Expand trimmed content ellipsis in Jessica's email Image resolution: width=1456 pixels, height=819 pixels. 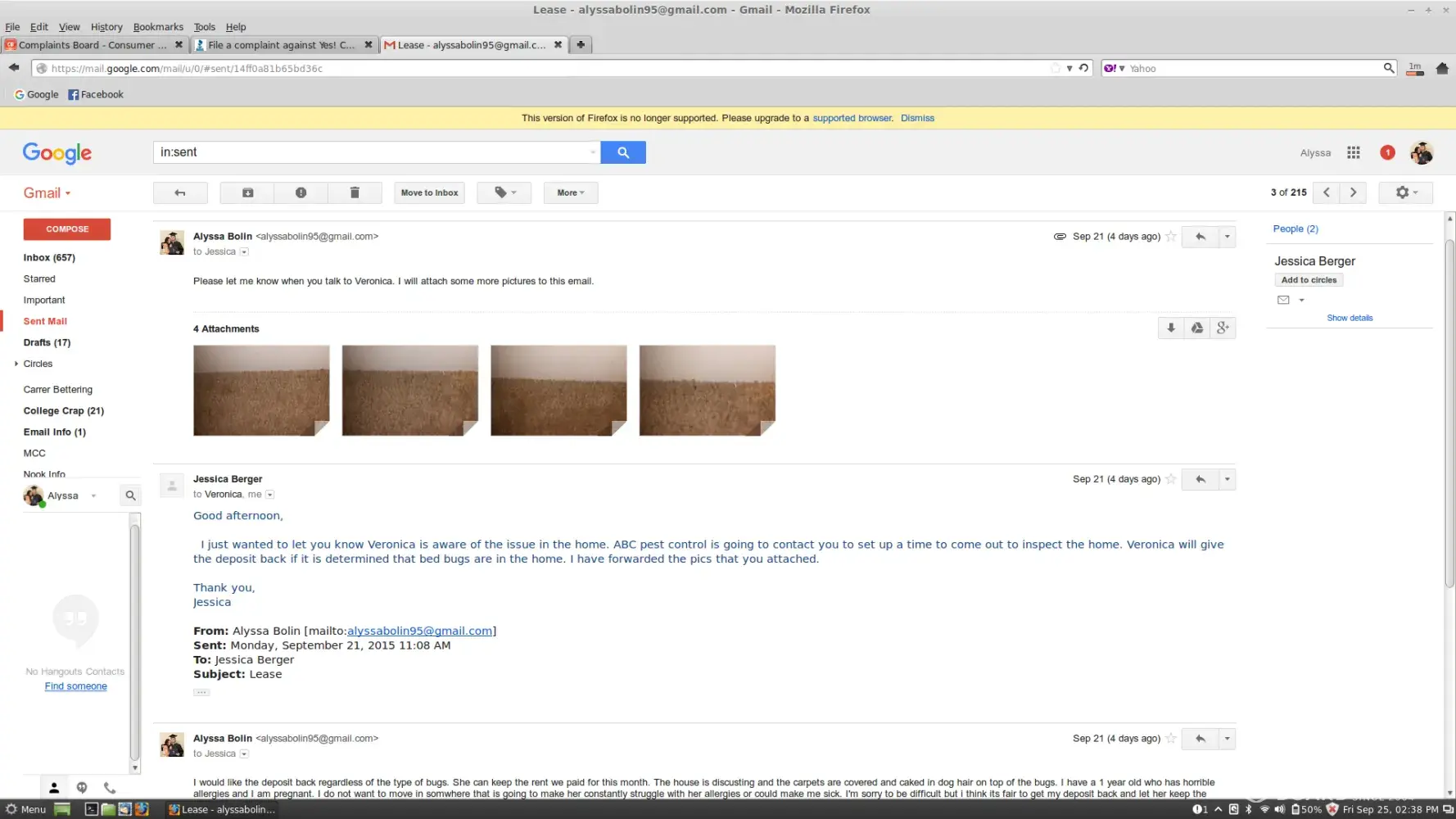point(201,693)
